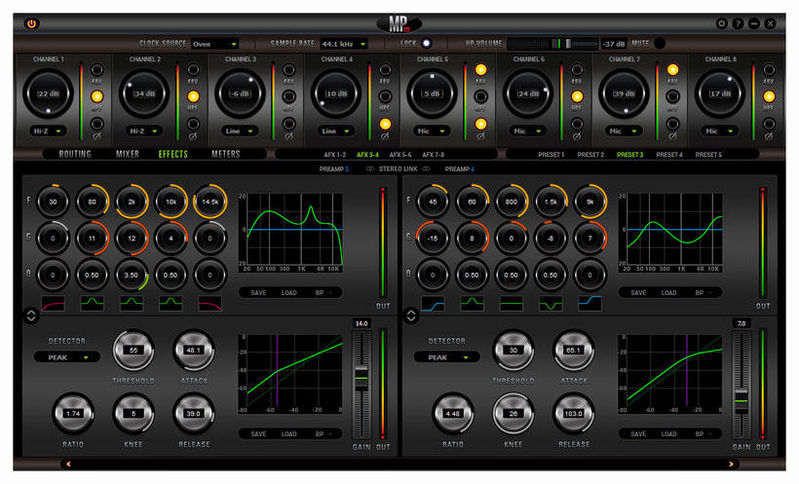Select the high-pass filter shape in Preamp 3 EQ
The height and width of the screenshot is (484, 799).
(x=53, y=304)
